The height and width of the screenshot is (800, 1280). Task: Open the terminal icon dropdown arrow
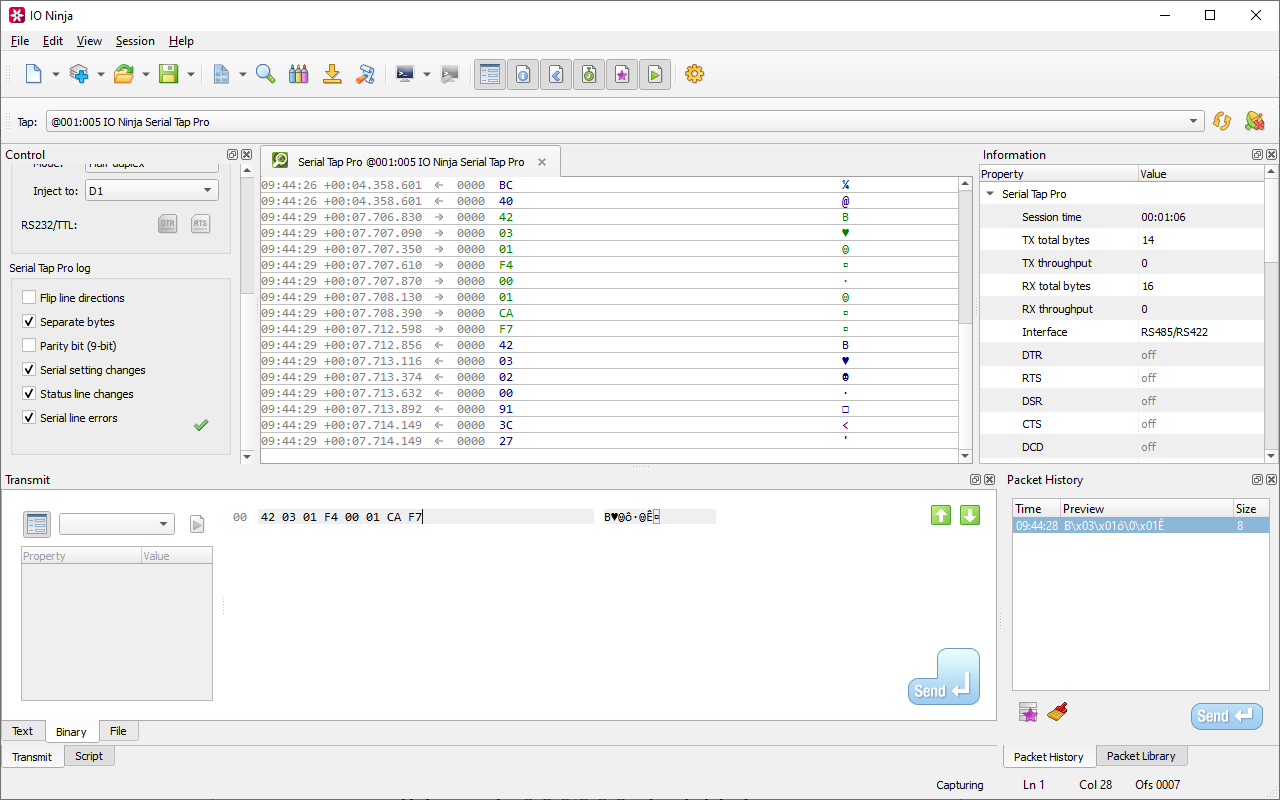click(426, 74)
